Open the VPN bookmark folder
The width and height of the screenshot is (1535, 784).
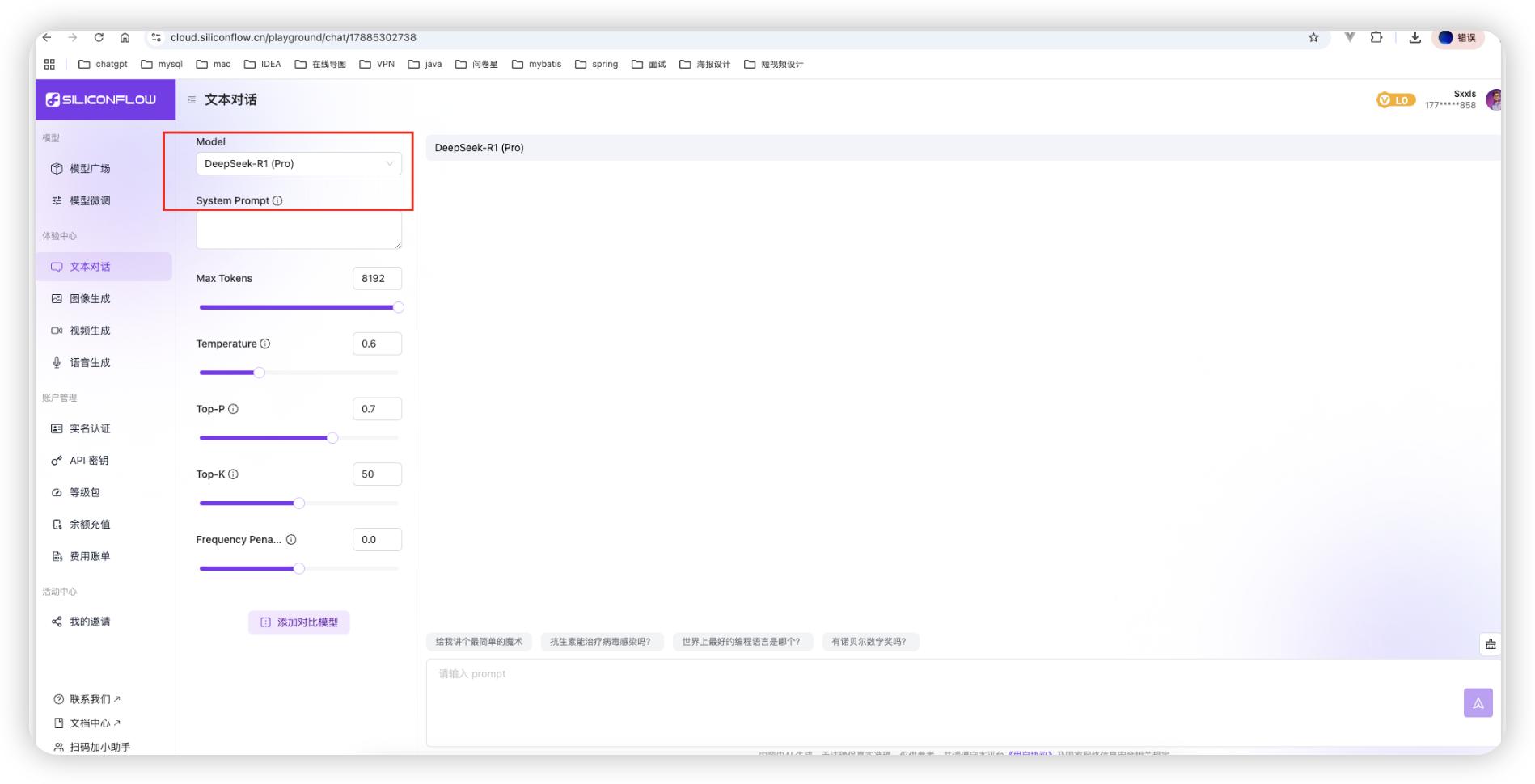[x=377, y=64]
